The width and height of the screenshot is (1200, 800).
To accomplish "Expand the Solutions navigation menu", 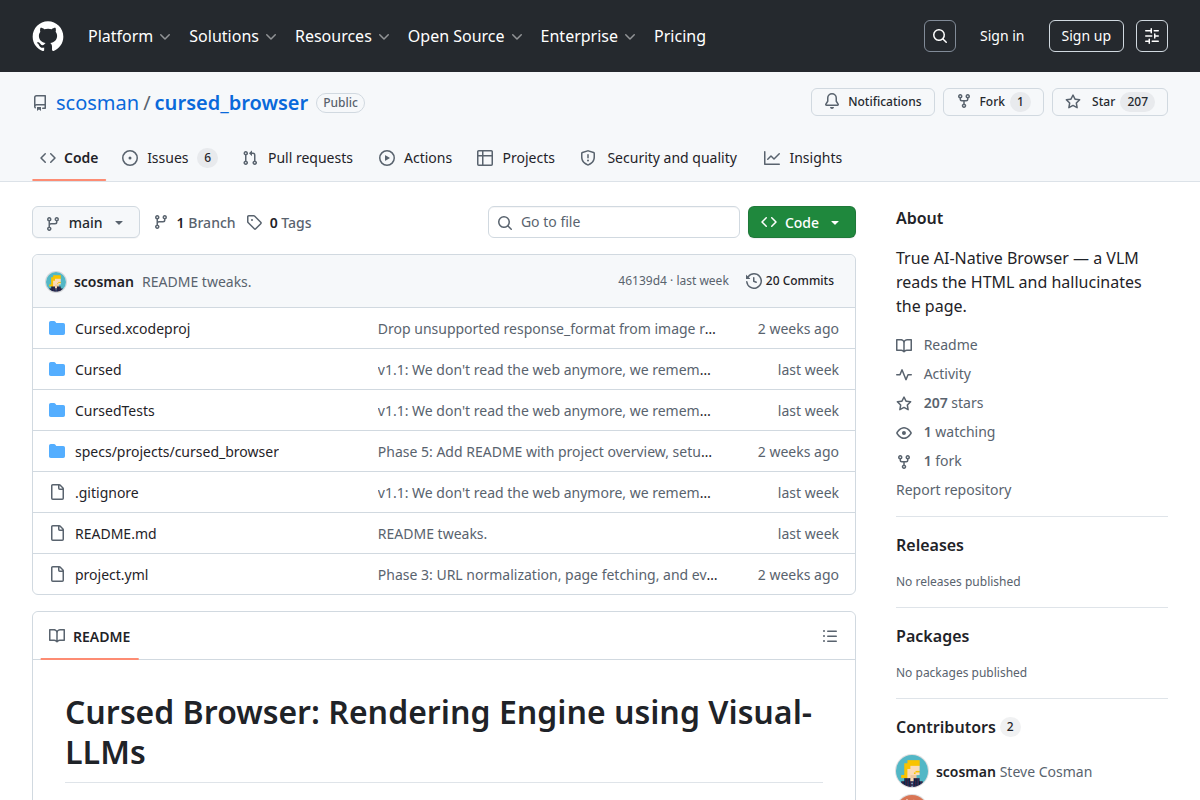I will click(x=232, y=36).
